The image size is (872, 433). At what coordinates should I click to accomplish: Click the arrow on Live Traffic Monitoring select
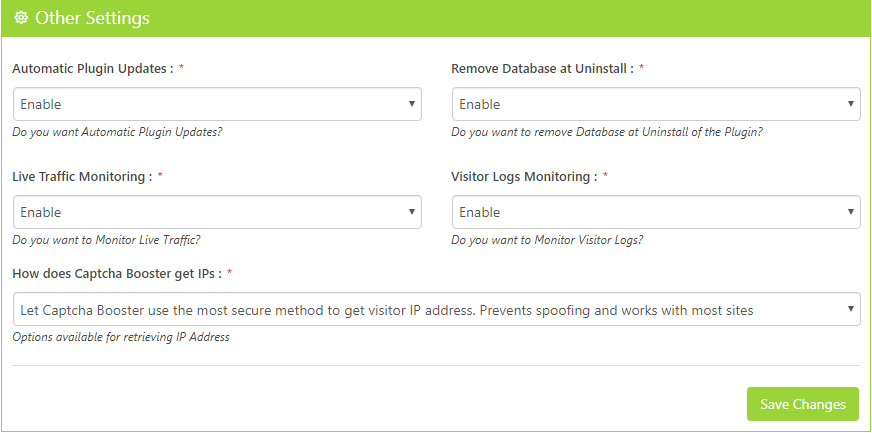tap(412, 212)
